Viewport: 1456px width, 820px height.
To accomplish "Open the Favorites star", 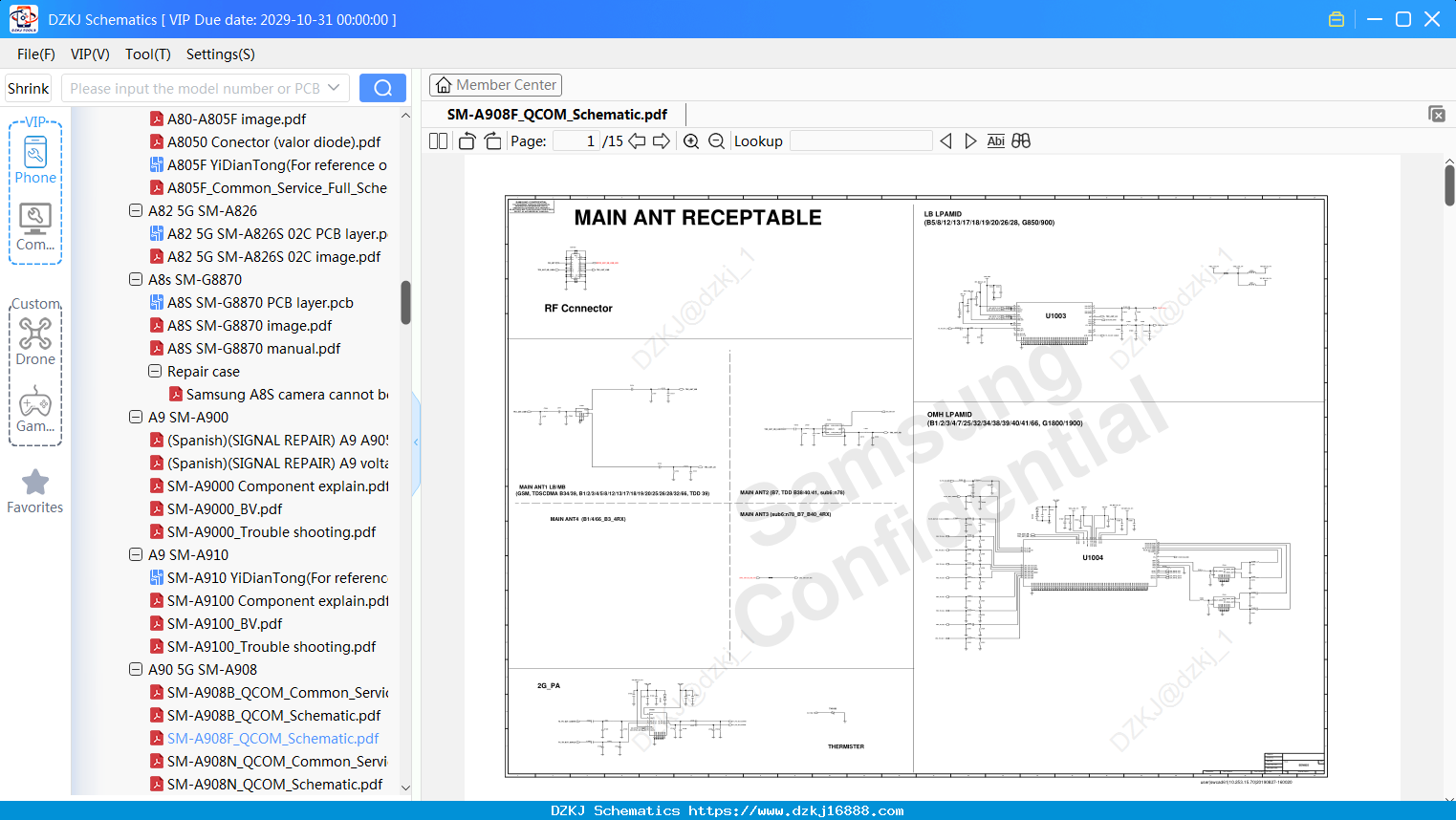I will point(35,491).
